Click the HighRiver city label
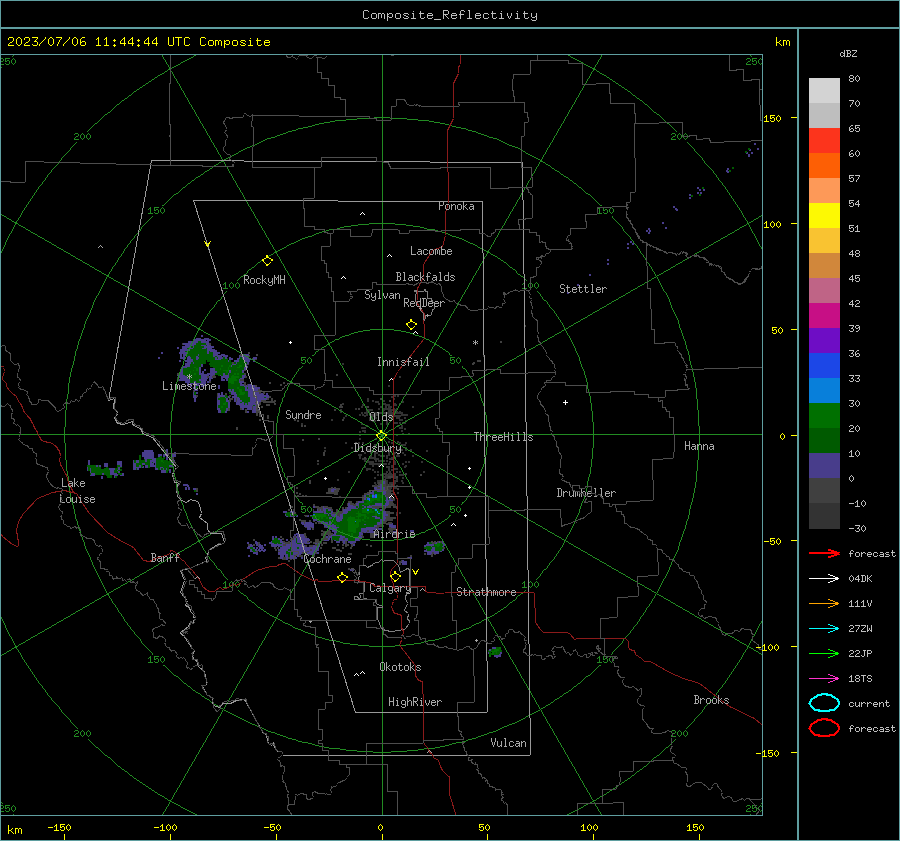Screen dimensions: 900x841 coord(415,702)
